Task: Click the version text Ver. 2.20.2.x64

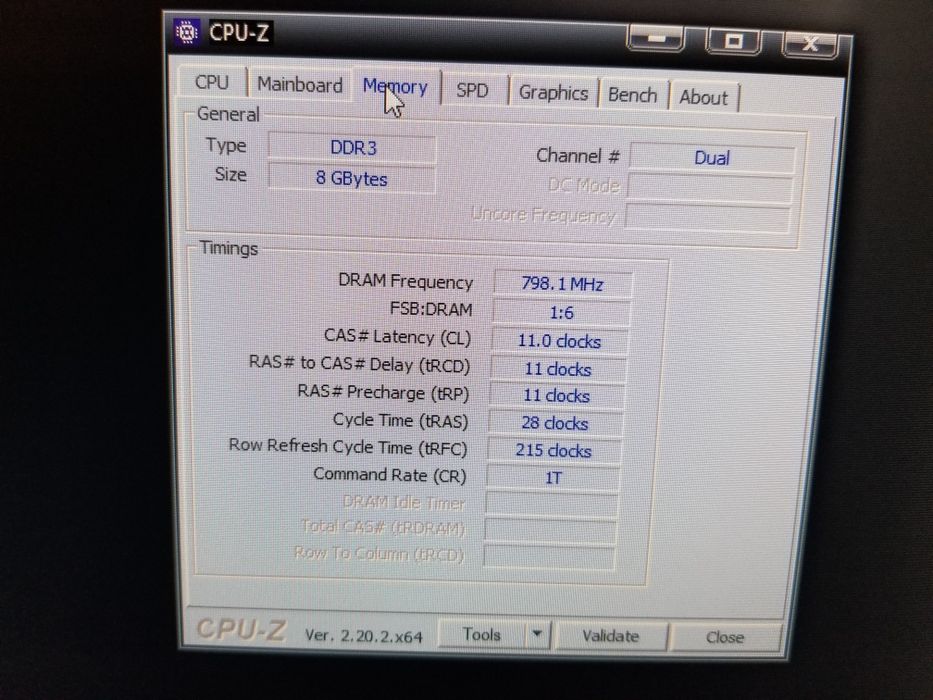Action: [364, 636]
